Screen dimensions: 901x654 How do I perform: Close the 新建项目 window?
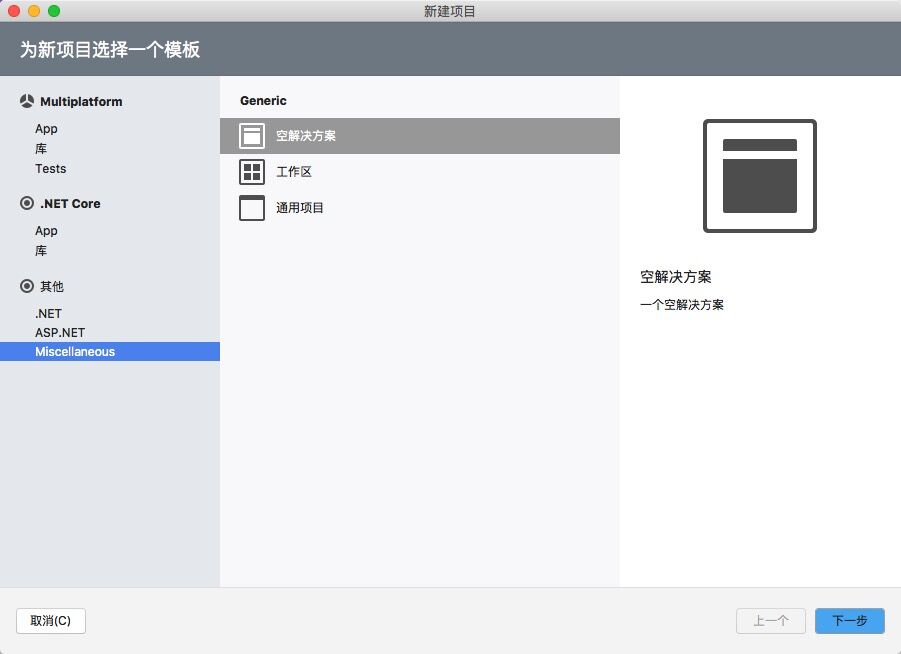[x=14, y=11]
